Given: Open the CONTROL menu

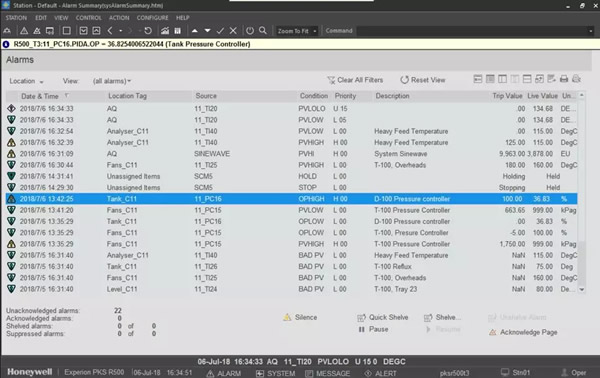Looking at the screenshot, I should 88,18.
